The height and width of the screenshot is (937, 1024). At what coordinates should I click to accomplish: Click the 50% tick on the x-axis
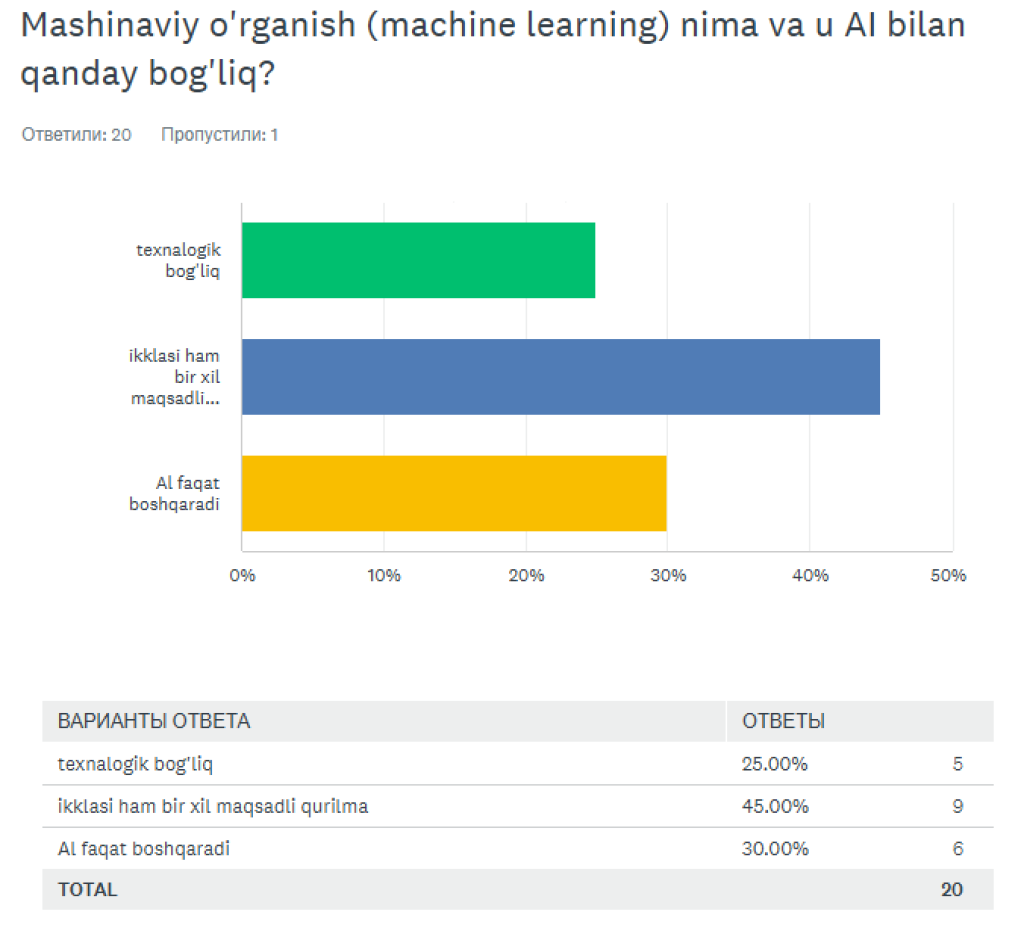click(951, 576)
